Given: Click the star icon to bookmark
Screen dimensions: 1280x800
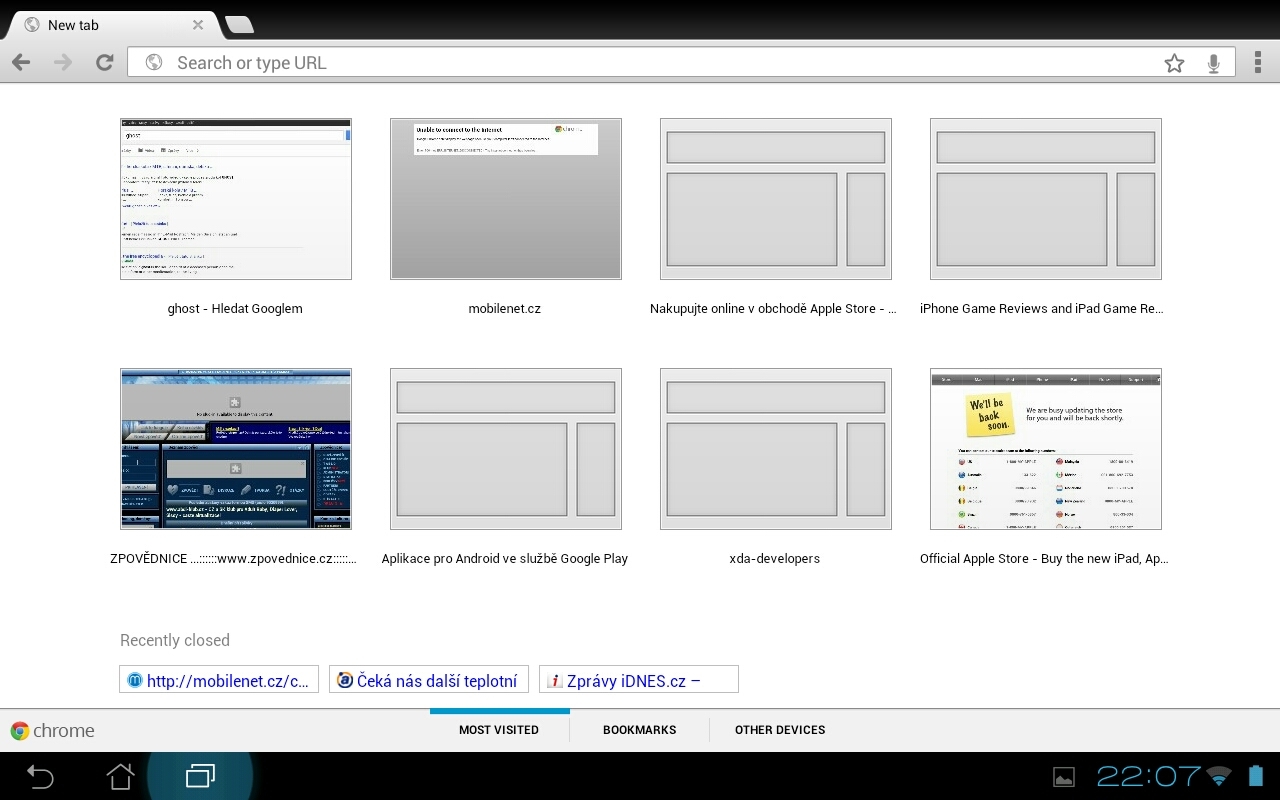Looking at the screenshot, I should pos(1174,61).
